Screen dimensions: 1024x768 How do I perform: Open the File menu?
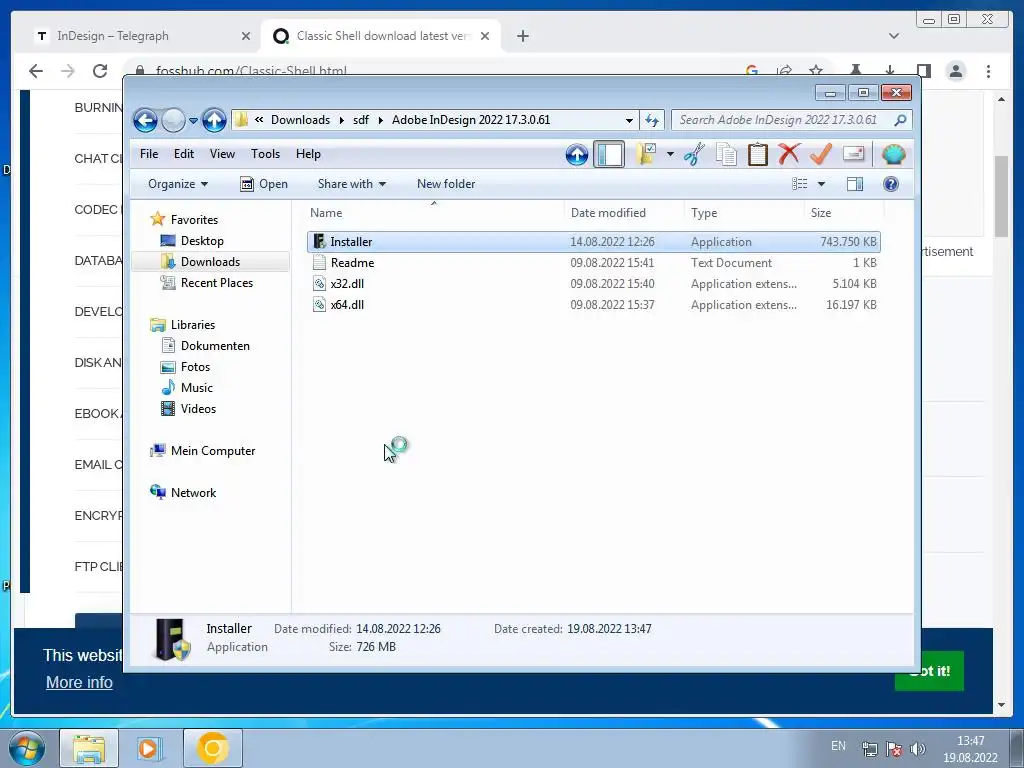click(x=149, y=154)
